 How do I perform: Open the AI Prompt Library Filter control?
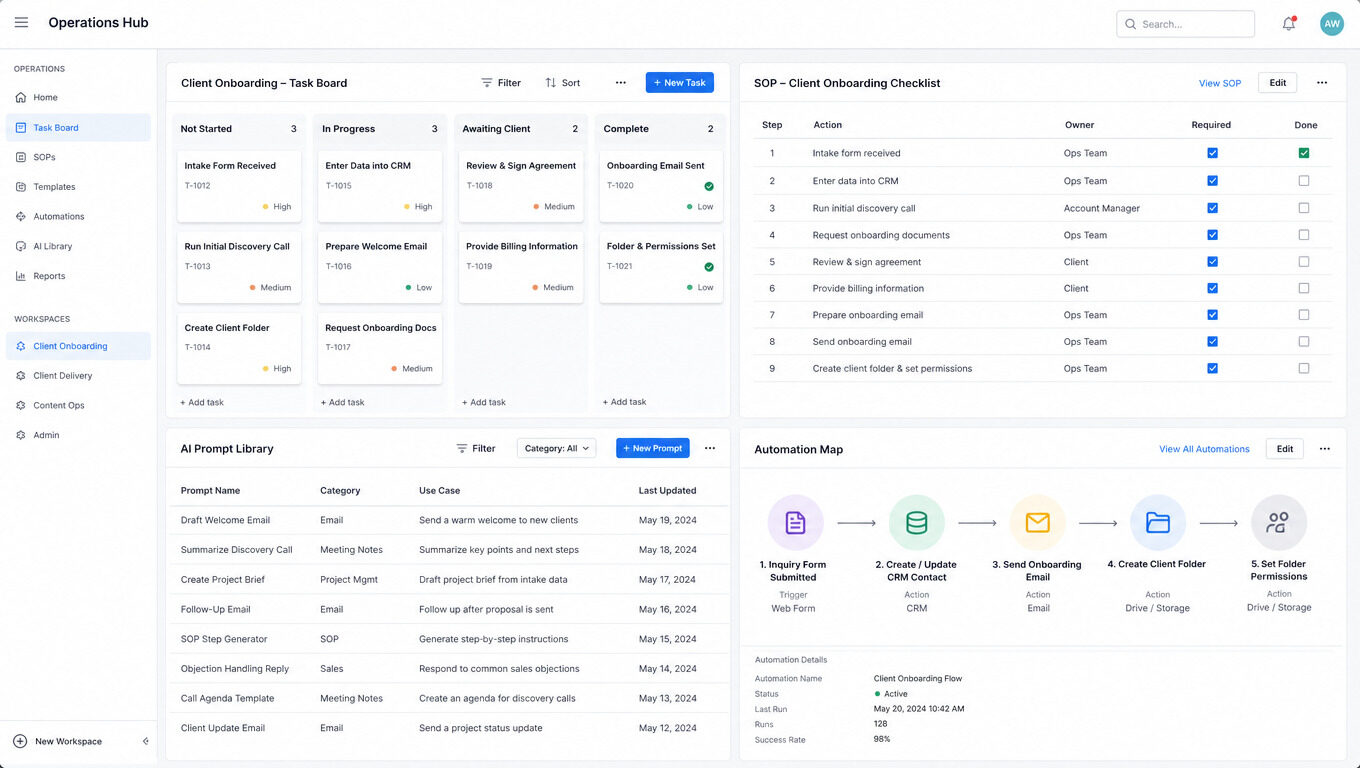[x=476, y=448]
